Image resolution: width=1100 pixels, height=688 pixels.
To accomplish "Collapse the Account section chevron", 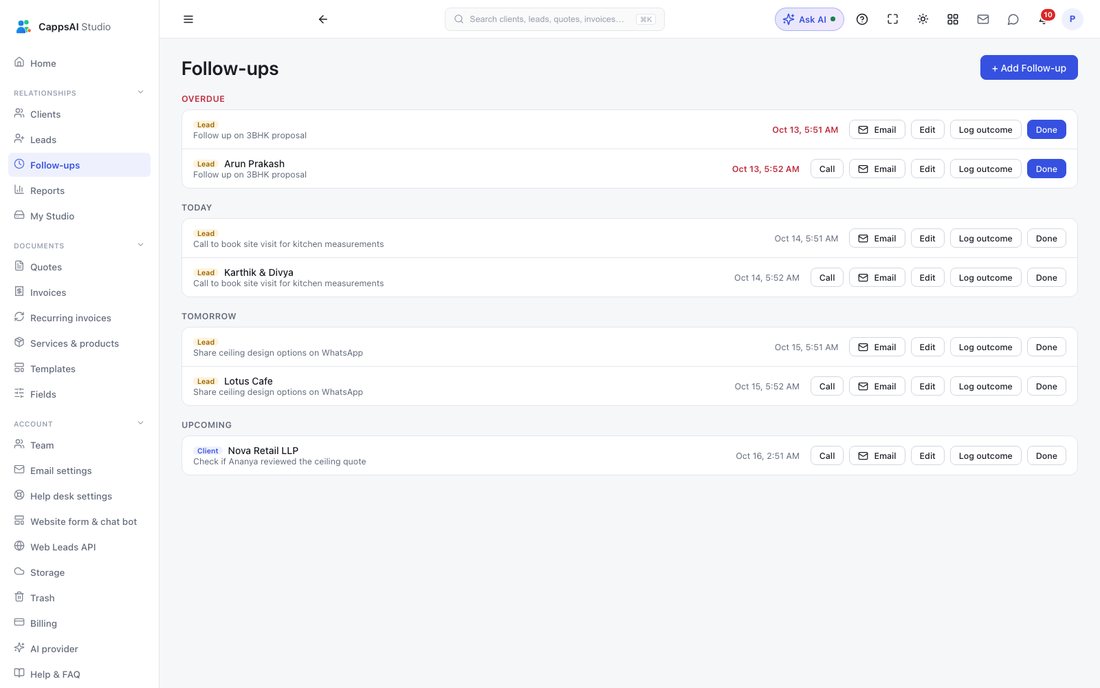I will [140, 423].
